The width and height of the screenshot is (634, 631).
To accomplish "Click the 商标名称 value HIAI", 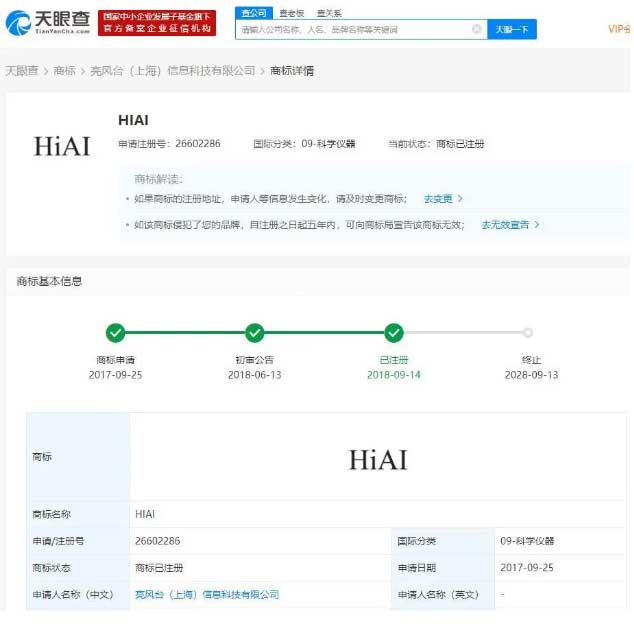I will [x=145, y=514].
